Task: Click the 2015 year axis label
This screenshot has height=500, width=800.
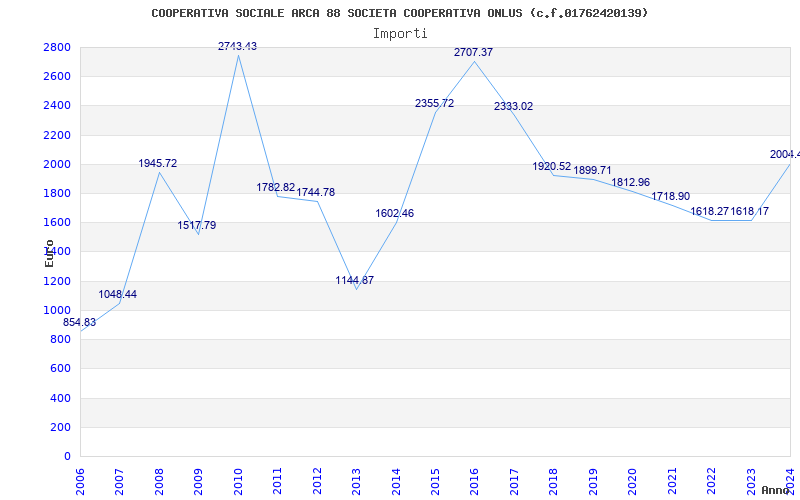Action: point(435,482)
